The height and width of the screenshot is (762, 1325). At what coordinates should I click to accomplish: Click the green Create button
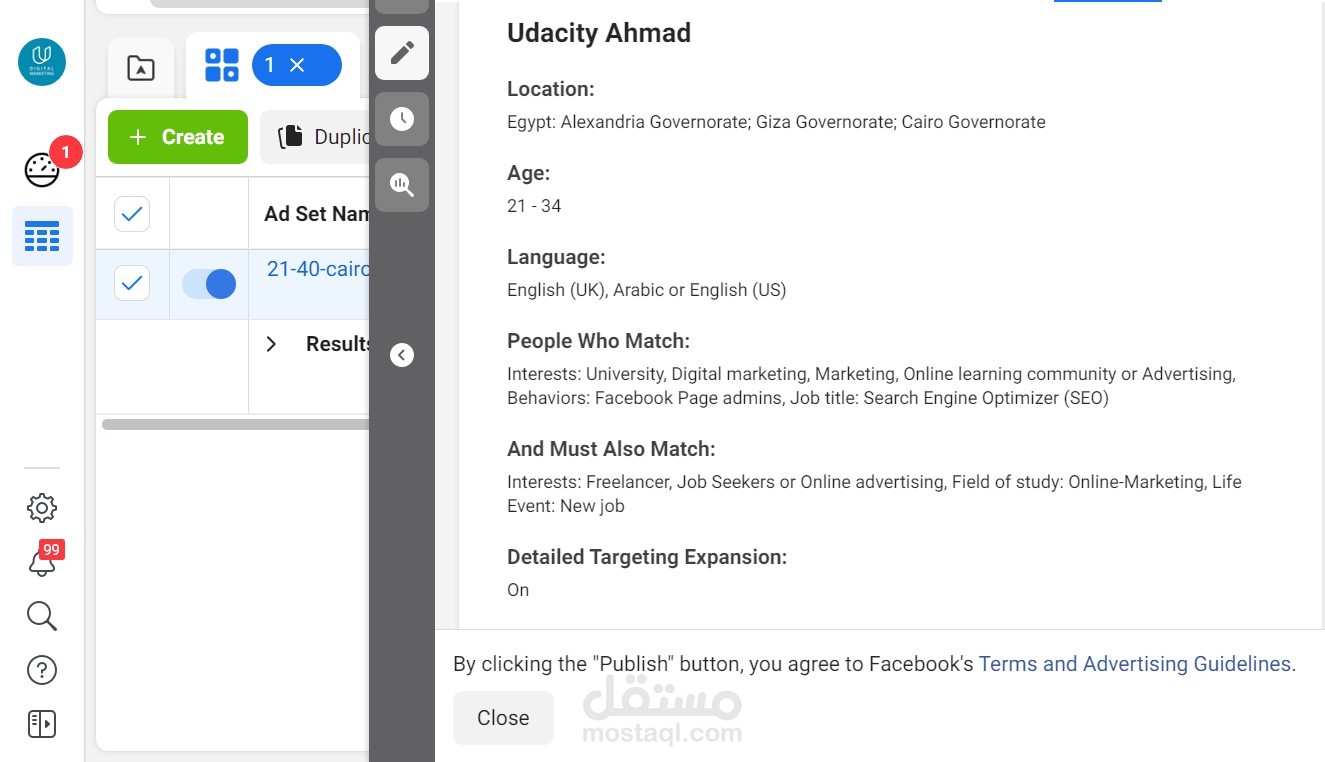pyautogui.click(x=178, y=137)
